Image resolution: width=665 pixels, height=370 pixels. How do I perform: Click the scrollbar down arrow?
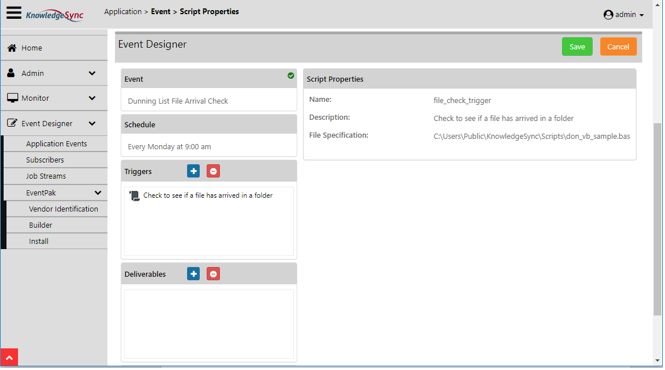657,360
